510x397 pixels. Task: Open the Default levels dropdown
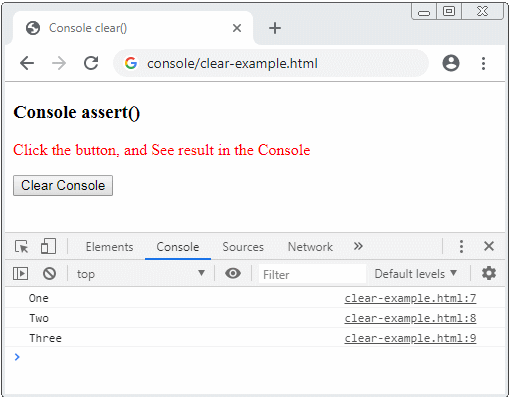(x=415, y=274)
